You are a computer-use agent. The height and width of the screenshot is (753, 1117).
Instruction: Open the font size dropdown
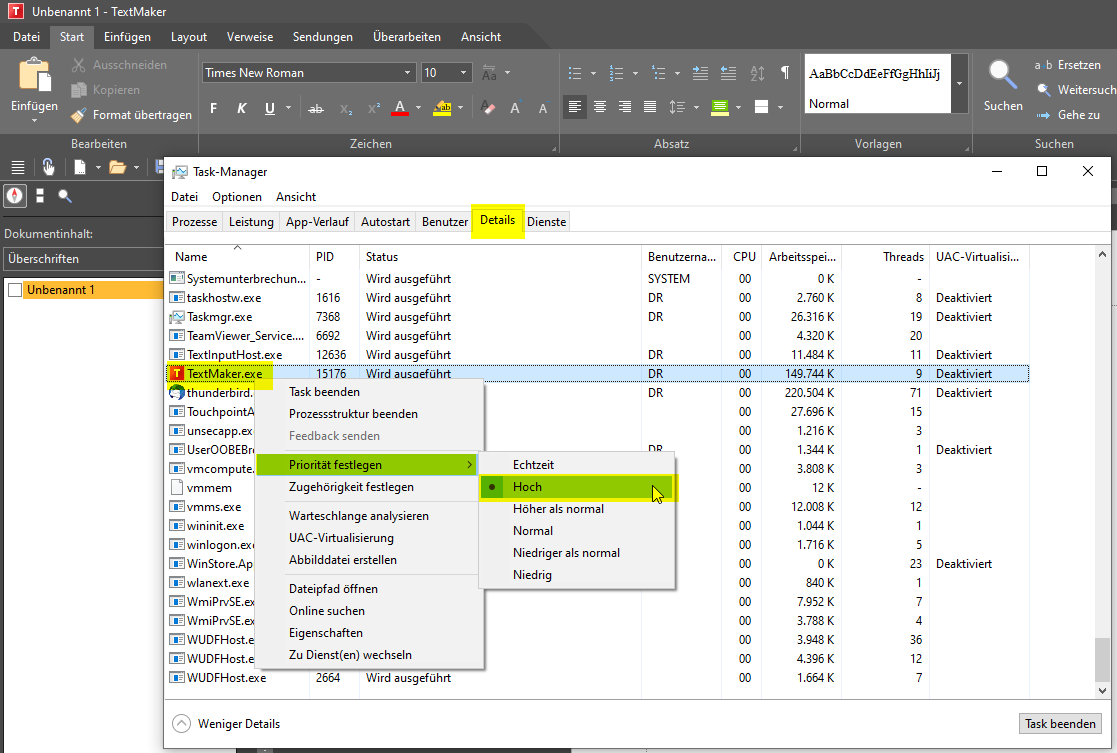[464, 73]
